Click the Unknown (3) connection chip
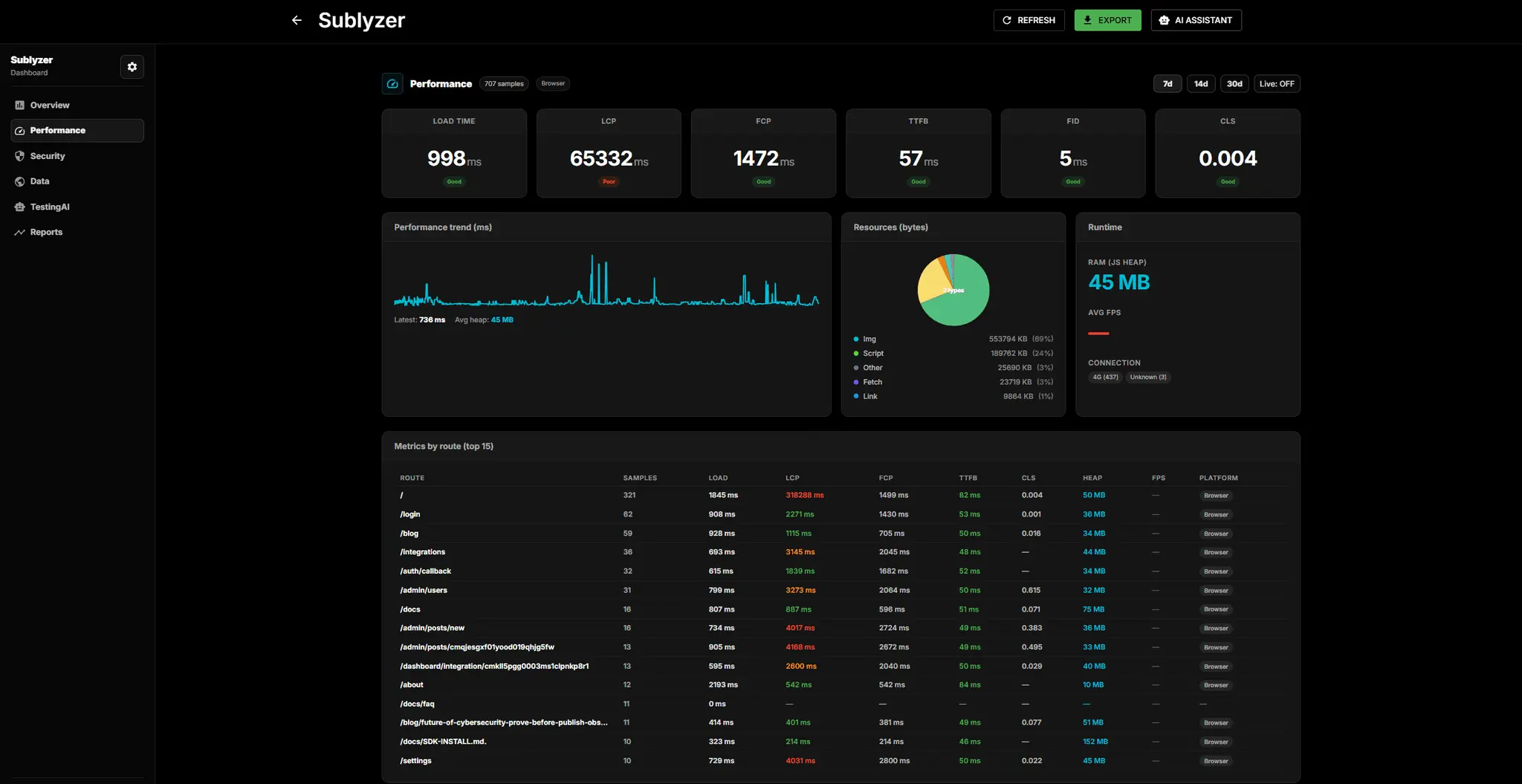Image resolution: width=1522 pixels, height=784 pixels. (1148, 378)
